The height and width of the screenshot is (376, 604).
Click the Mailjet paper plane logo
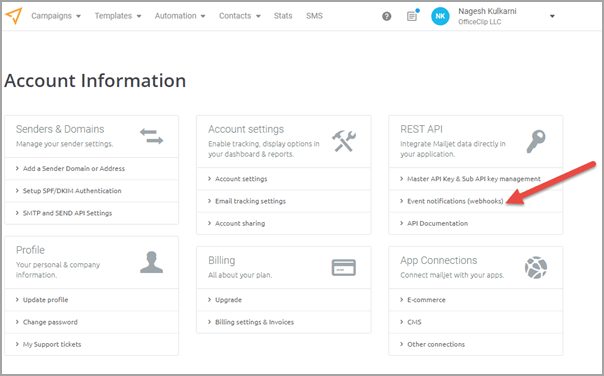point(13,16)
